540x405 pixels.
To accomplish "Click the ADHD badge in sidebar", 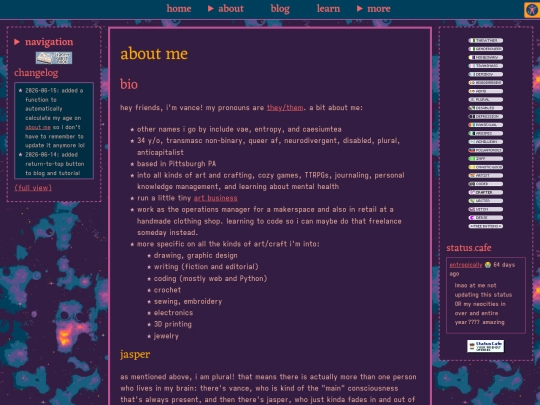I will pos(486,91).
